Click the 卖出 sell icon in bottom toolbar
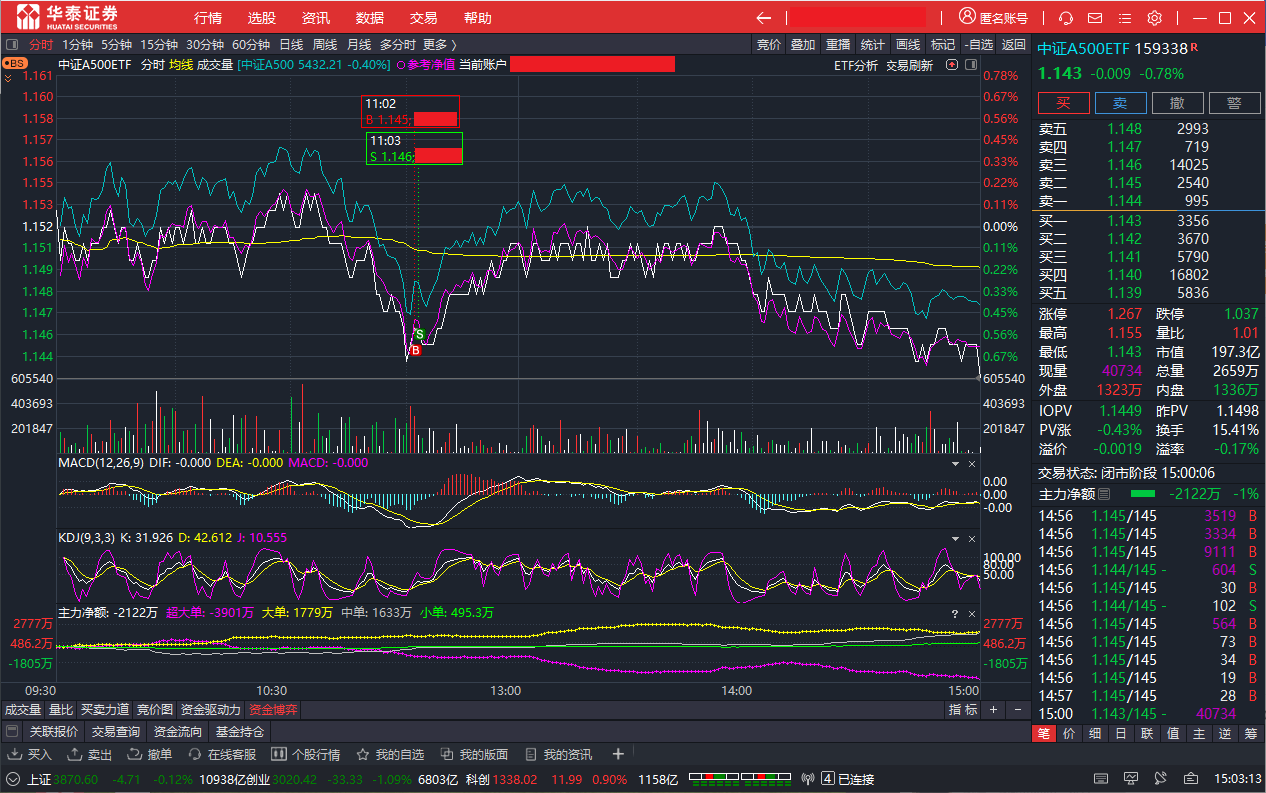Screen dimensions: 1266x793 click(91, 754)
